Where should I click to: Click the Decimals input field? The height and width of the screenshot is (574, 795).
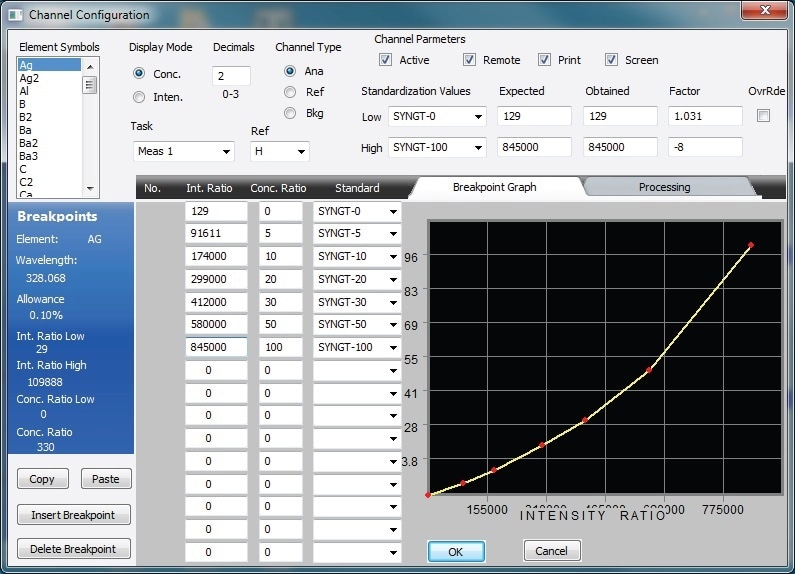click(x=231, y=76)
